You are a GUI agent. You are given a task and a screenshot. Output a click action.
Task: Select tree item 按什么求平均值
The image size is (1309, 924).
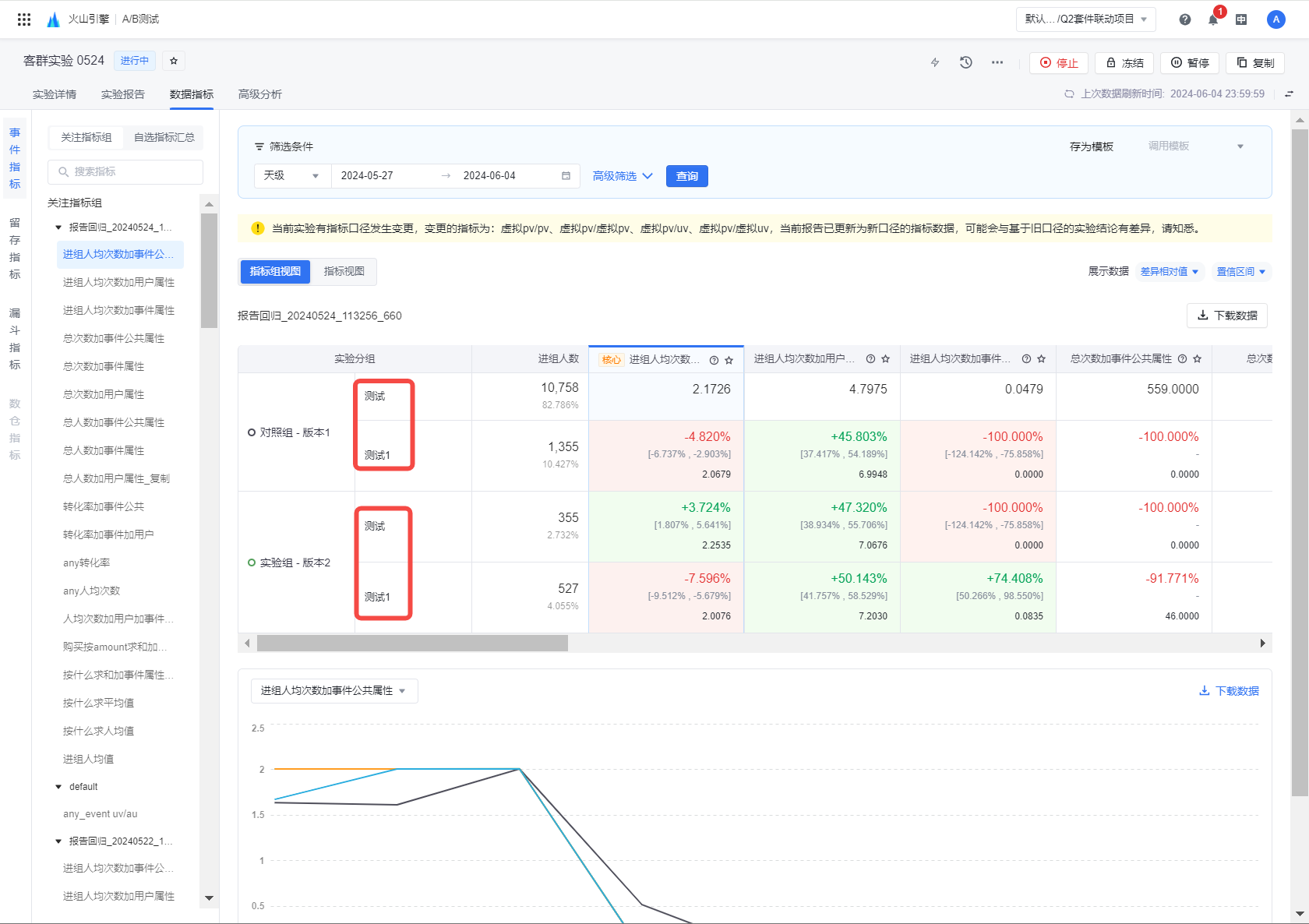coord(98,703)
